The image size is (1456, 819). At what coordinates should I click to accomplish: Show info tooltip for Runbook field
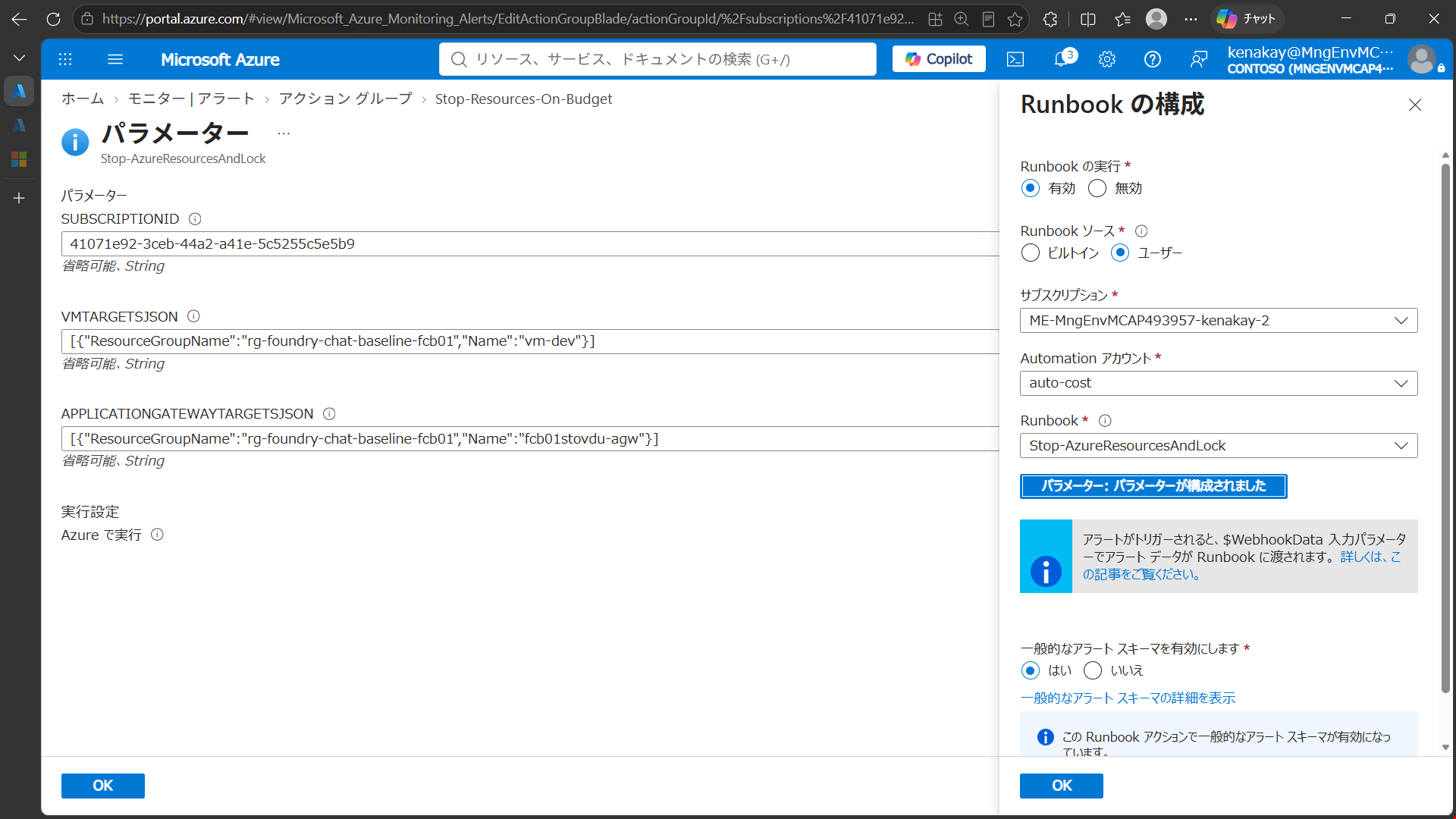tap(1105, 421)
